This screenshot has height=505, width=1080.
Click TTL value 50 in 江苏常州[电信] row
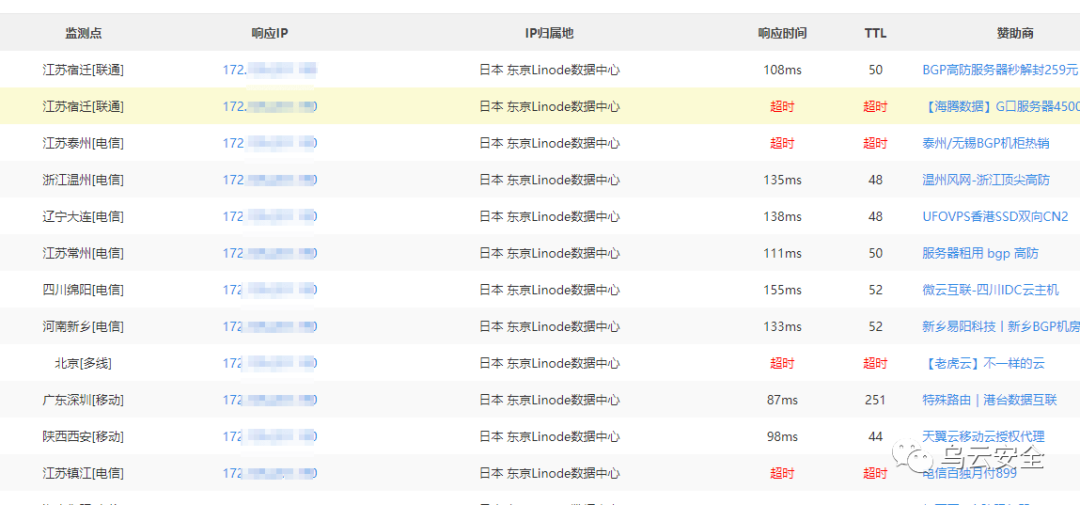coord(875,254)
